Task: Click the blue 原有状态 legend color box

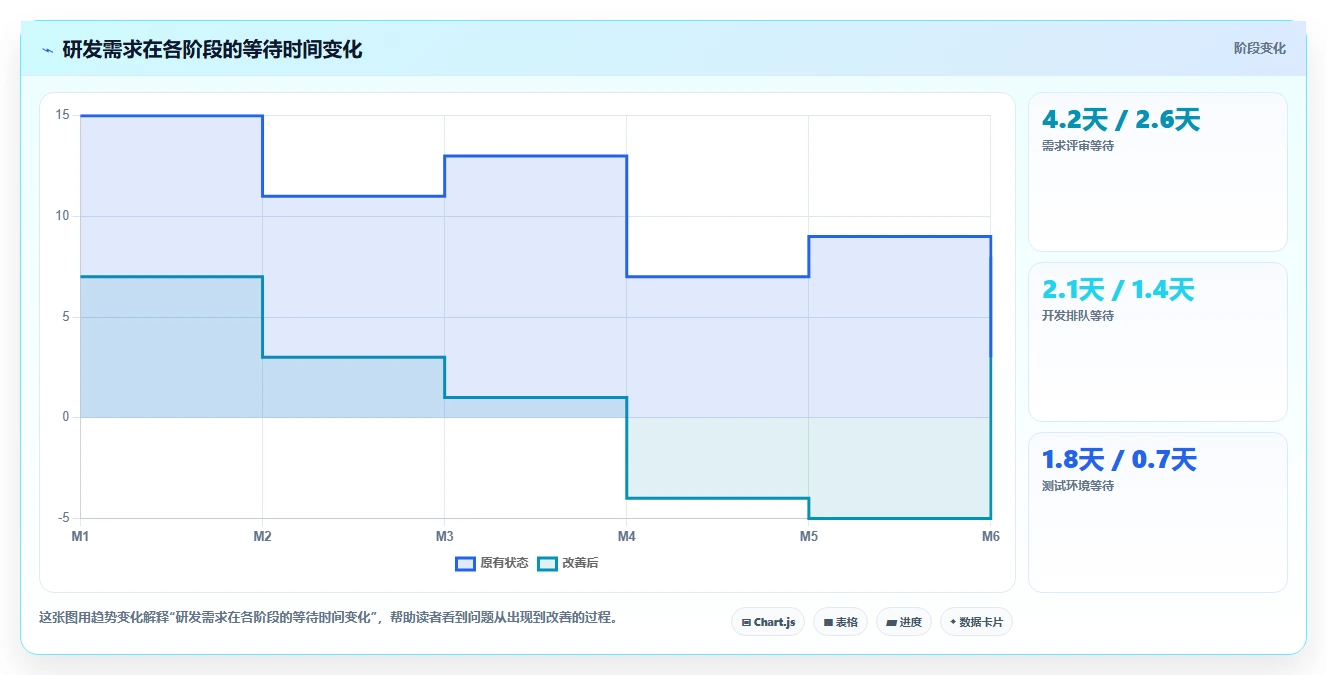Action: [x=465, y=563]
